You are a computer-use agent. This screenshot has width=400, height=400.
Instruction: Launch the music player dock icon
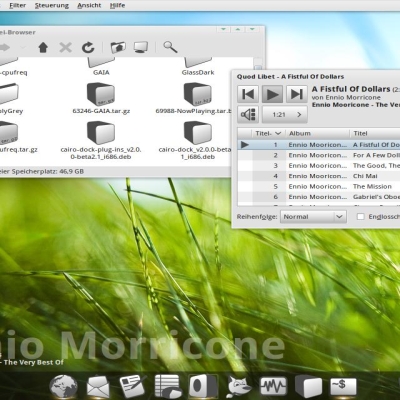coord(203,386)
